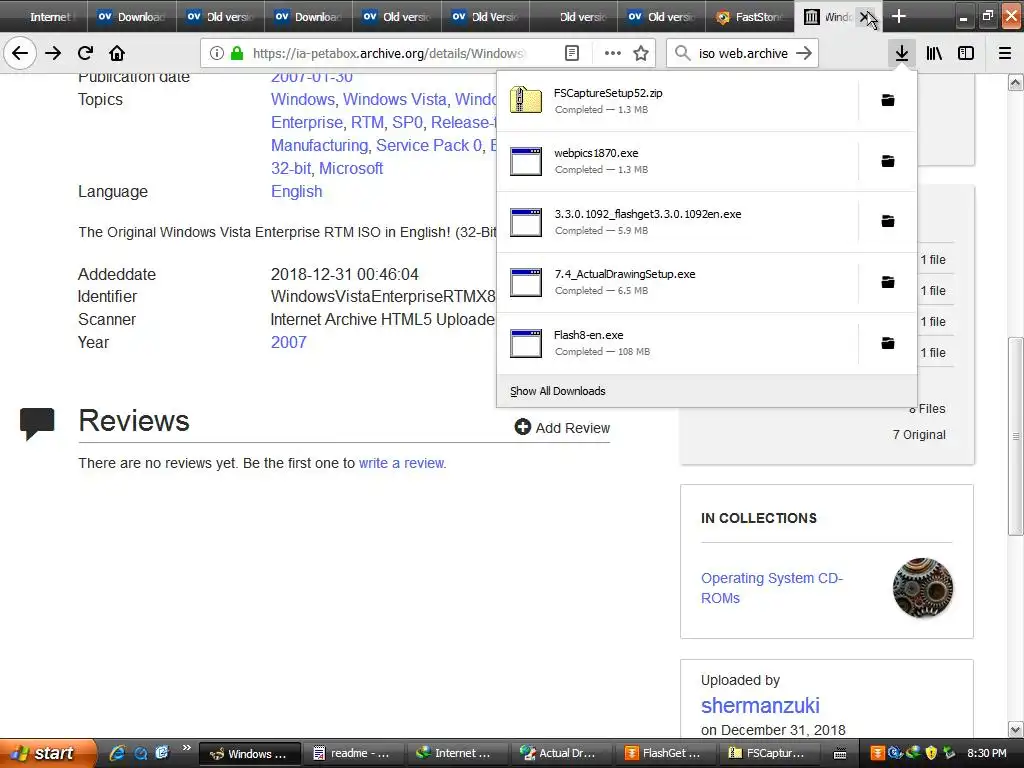This screenshot has height=768, width=1024.
Task: Toggle the downloads panel arrow button
Action: [x=902, y=53]
